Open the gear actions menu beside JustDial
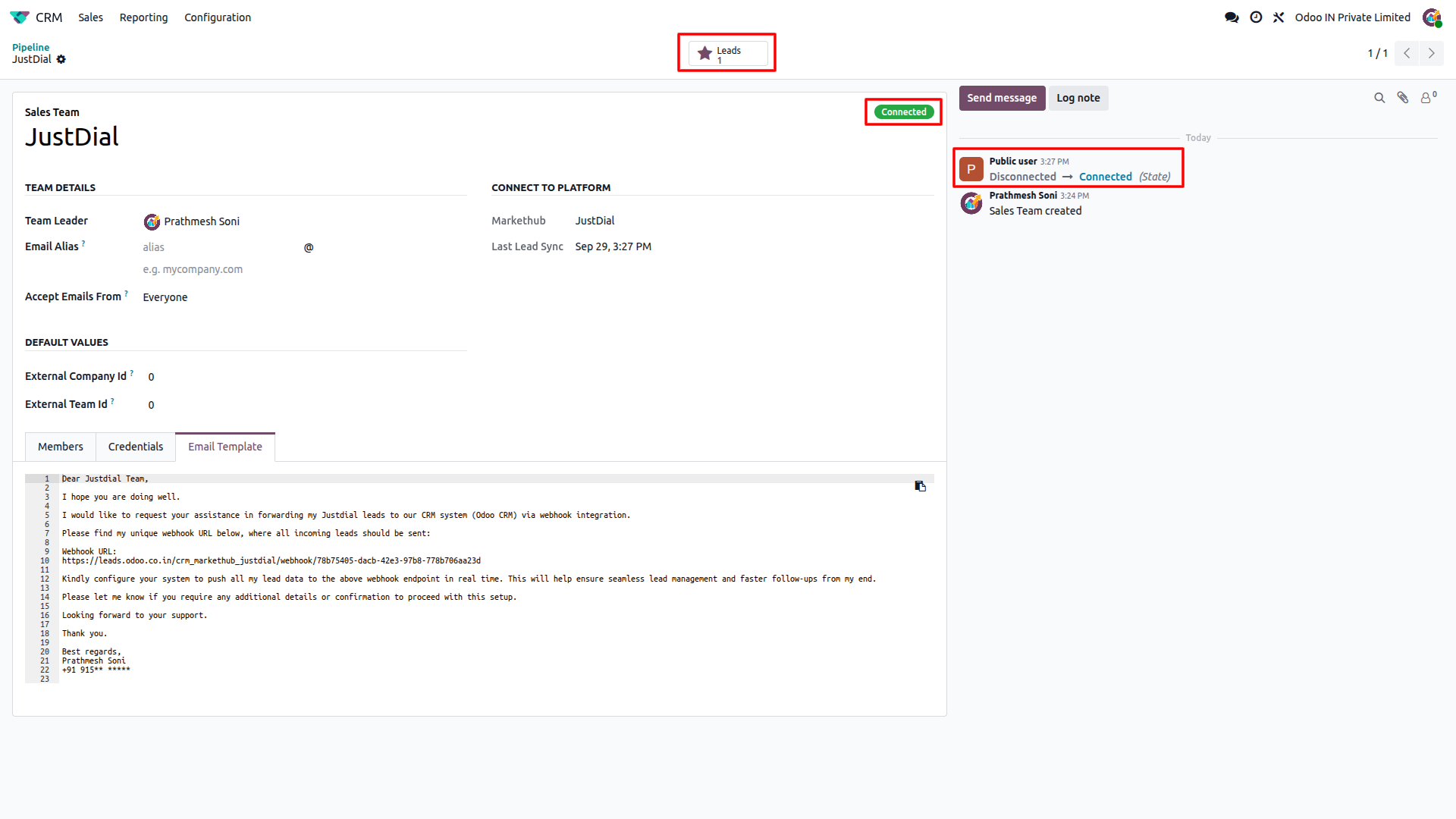This screenshot has height=819, width=1456. [61, 59]
